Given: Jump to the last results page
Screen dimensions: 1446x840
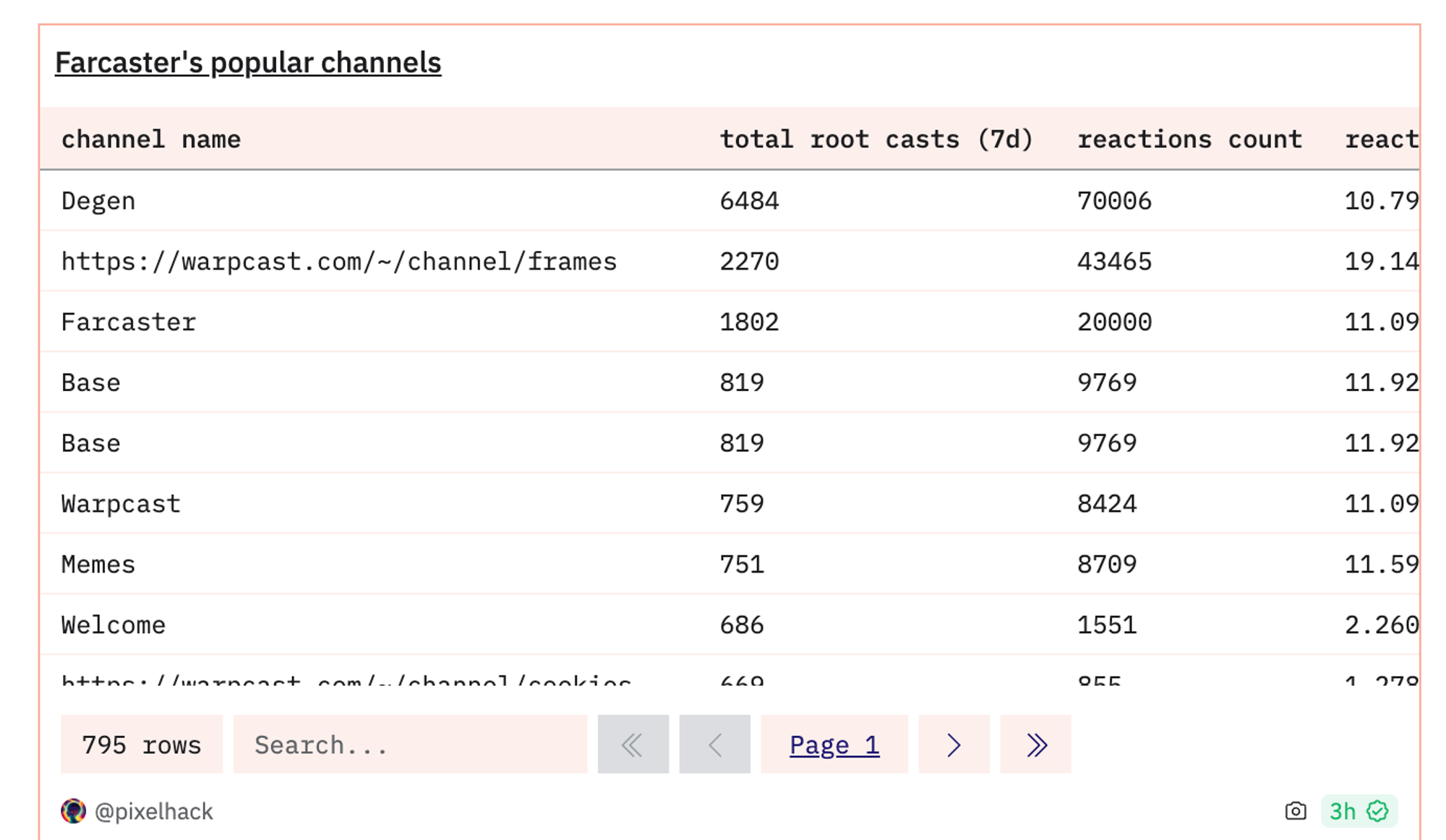Looking at the screenshot, I should coord(1035,745).
